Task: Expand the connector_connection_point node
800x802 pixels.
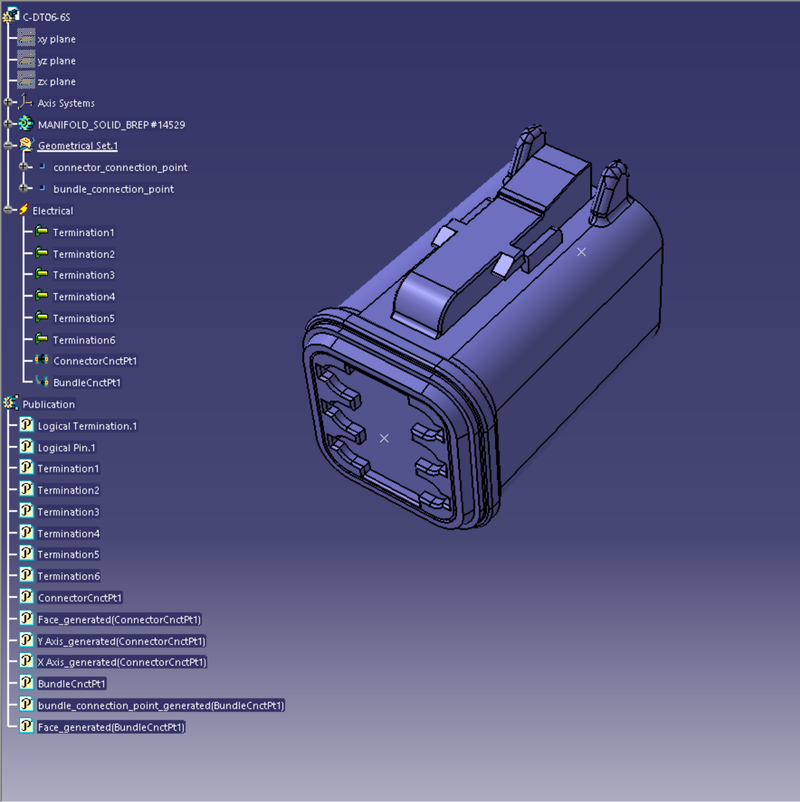Action: 24,167
